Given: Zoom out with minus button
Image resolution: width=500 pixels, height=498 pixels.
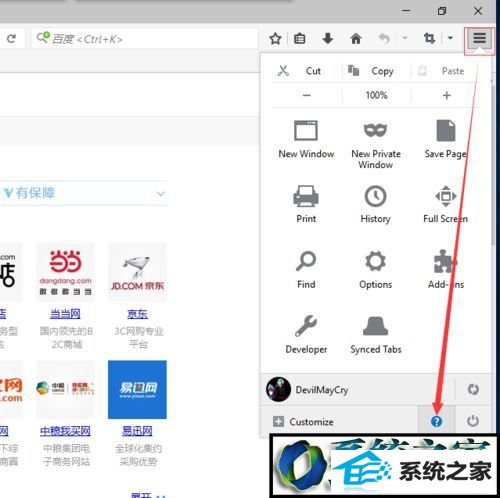Looking at the screenshot, I should click(307, 95).
